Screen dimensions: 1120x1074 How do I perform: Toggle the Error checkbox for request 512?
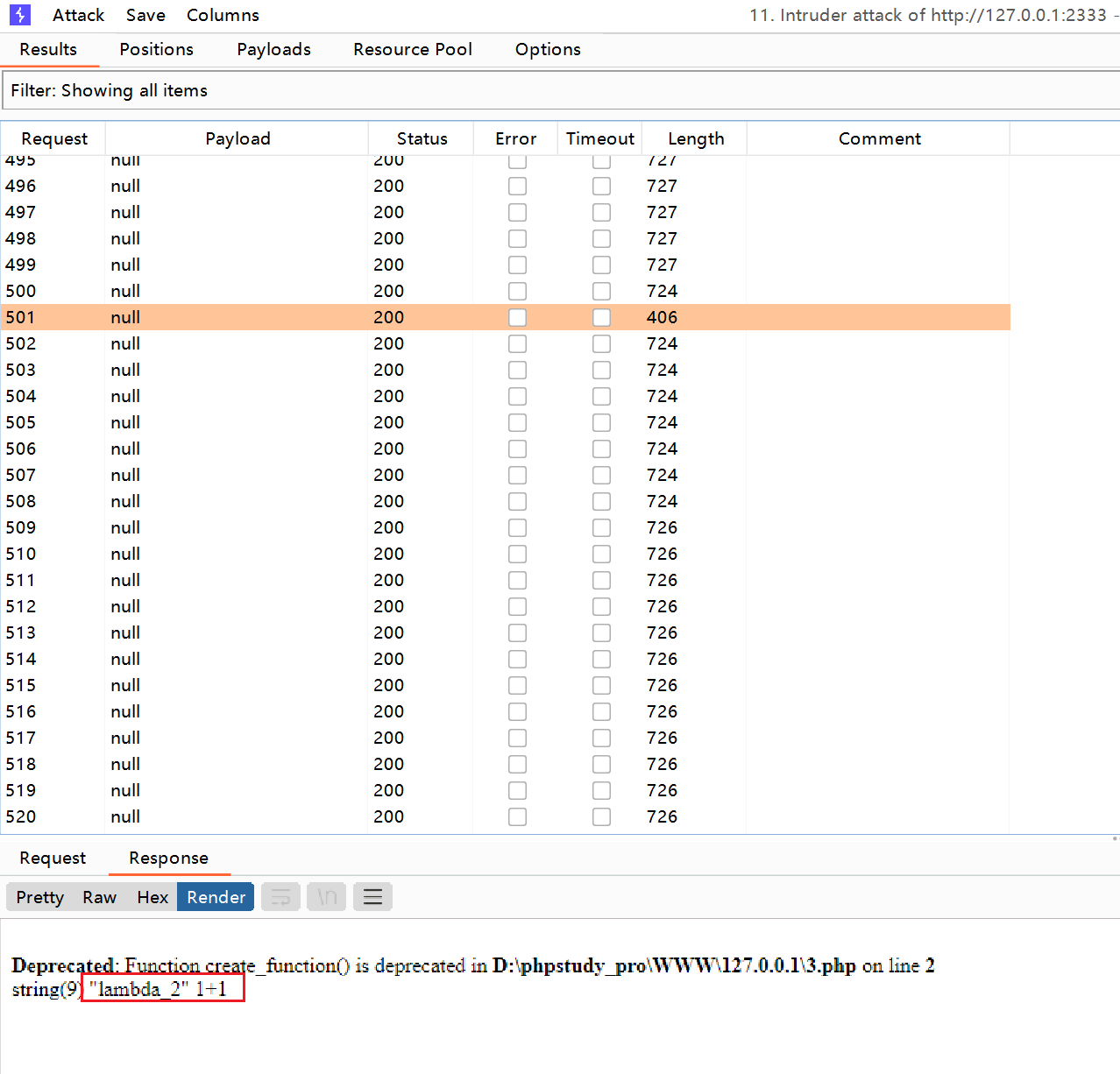tap(517, 606)
